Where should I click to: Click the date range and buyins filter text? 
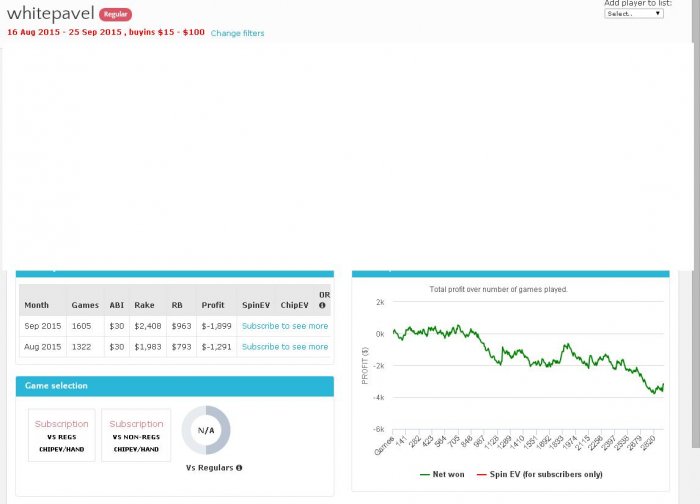pyautogui.click(x=106, y=32)
